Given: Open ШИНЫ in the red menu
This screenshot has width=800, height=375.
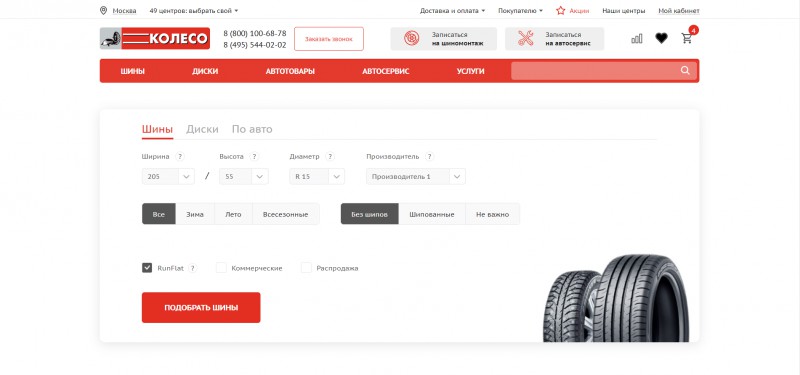Looking at the screenshot, I should pos(133,71).
